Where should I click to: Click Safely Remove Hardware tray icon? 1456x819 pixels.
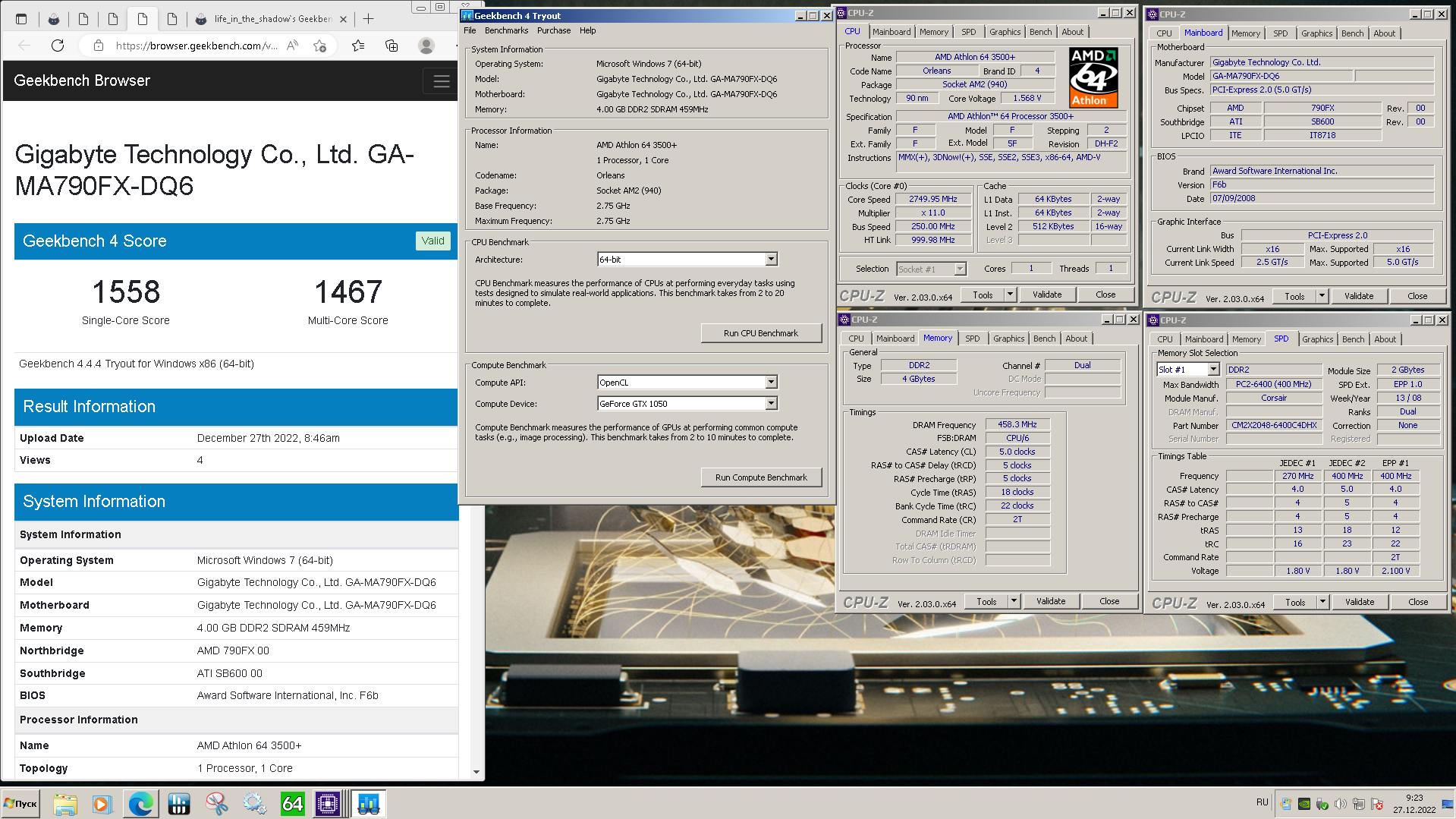1322,804
